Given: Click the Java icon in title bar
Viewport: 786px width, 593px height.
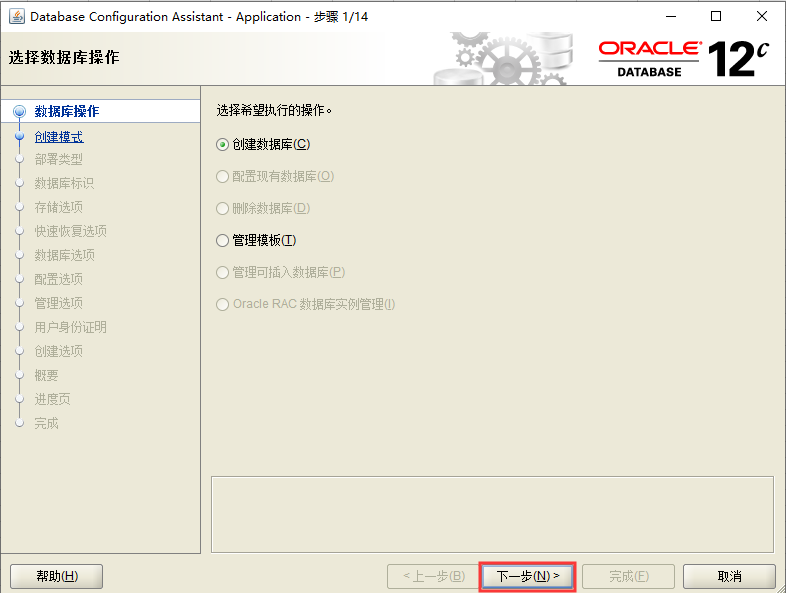Looking at the screenshot, I should [17, 16].
